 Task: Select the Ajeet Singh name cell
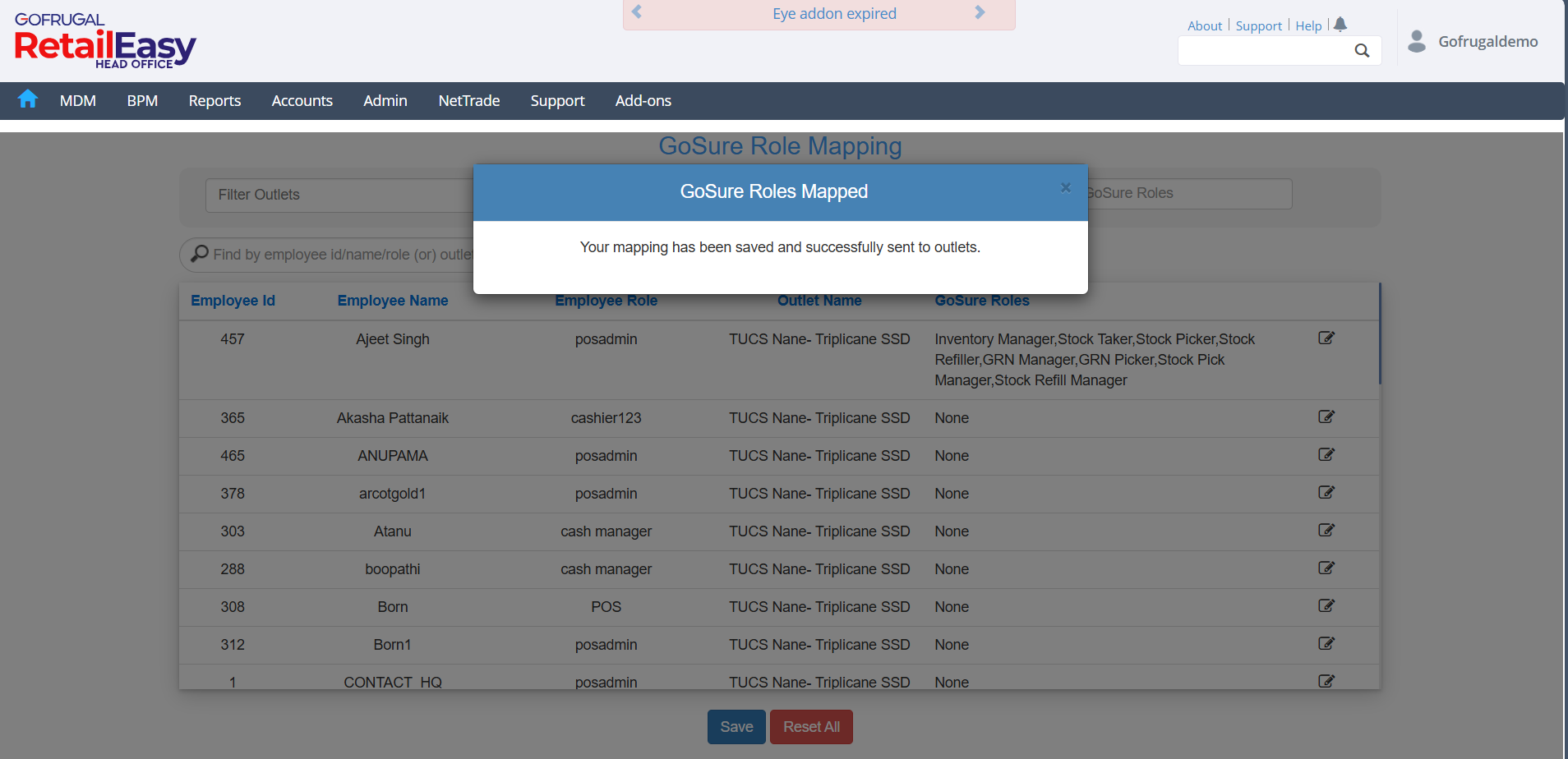(393, 339)
